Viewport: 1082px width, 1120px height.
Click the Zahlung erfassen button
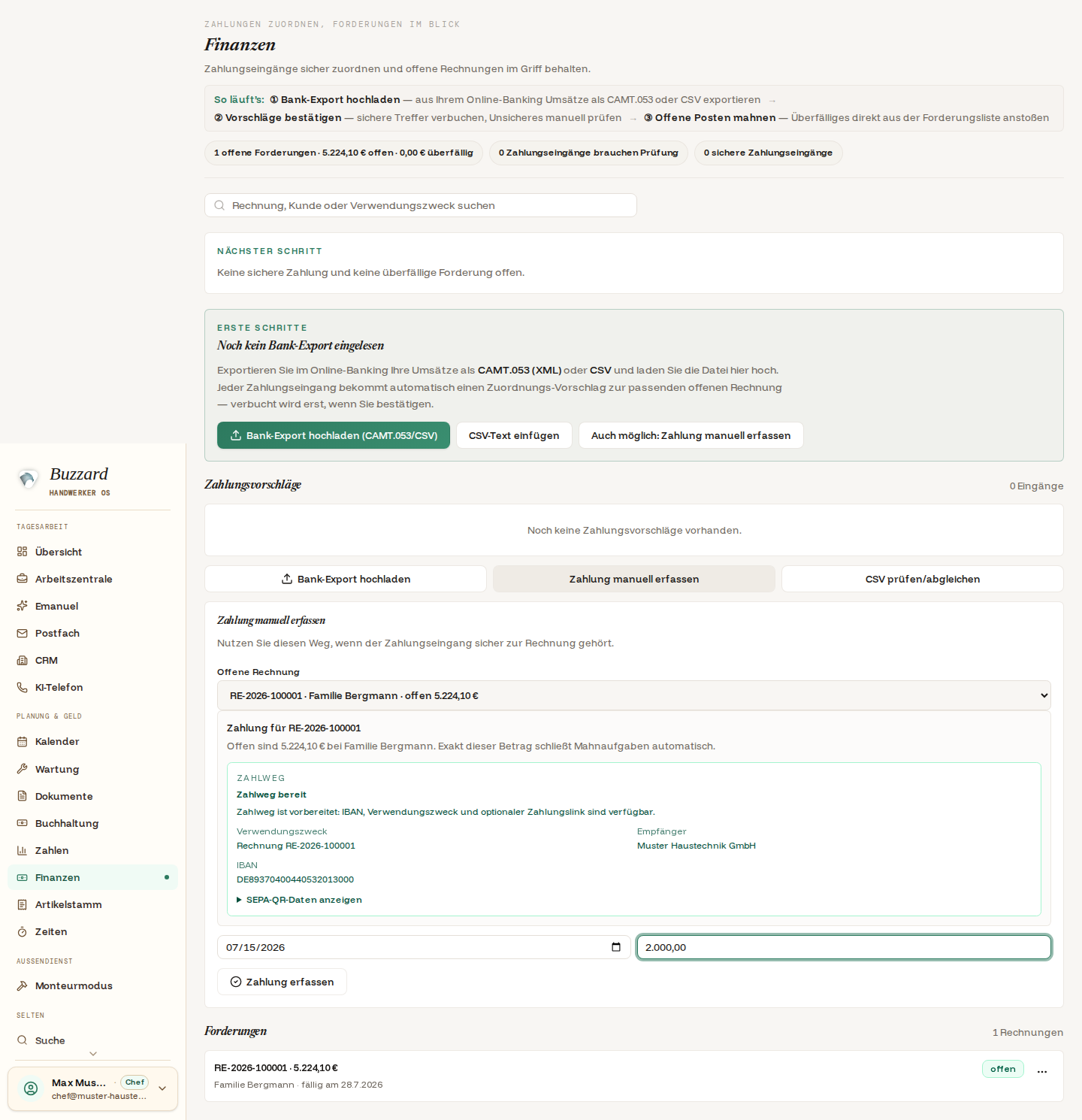click(x=282, y=982)
